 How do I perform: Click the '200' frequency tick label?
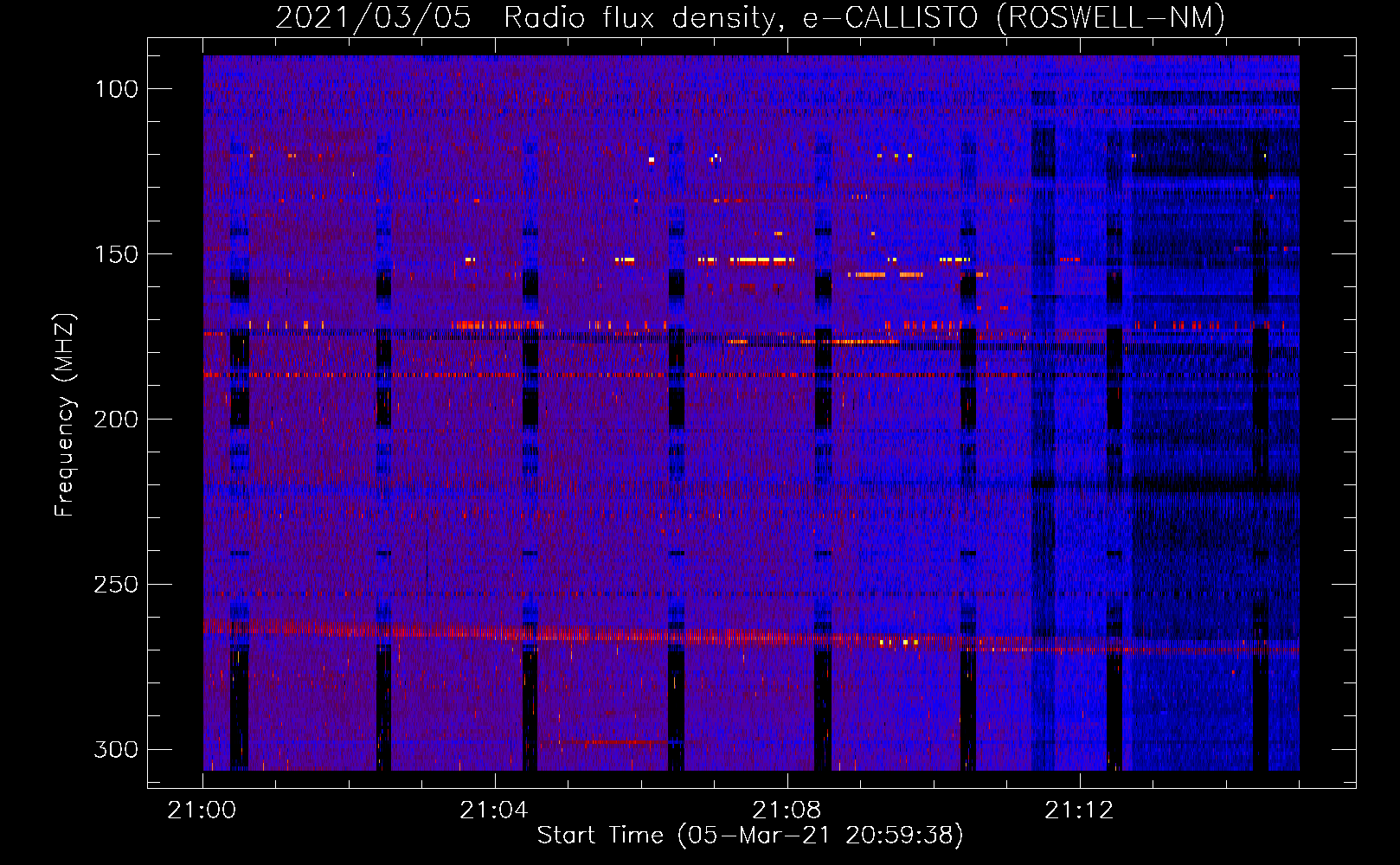[x=116, y=420]
